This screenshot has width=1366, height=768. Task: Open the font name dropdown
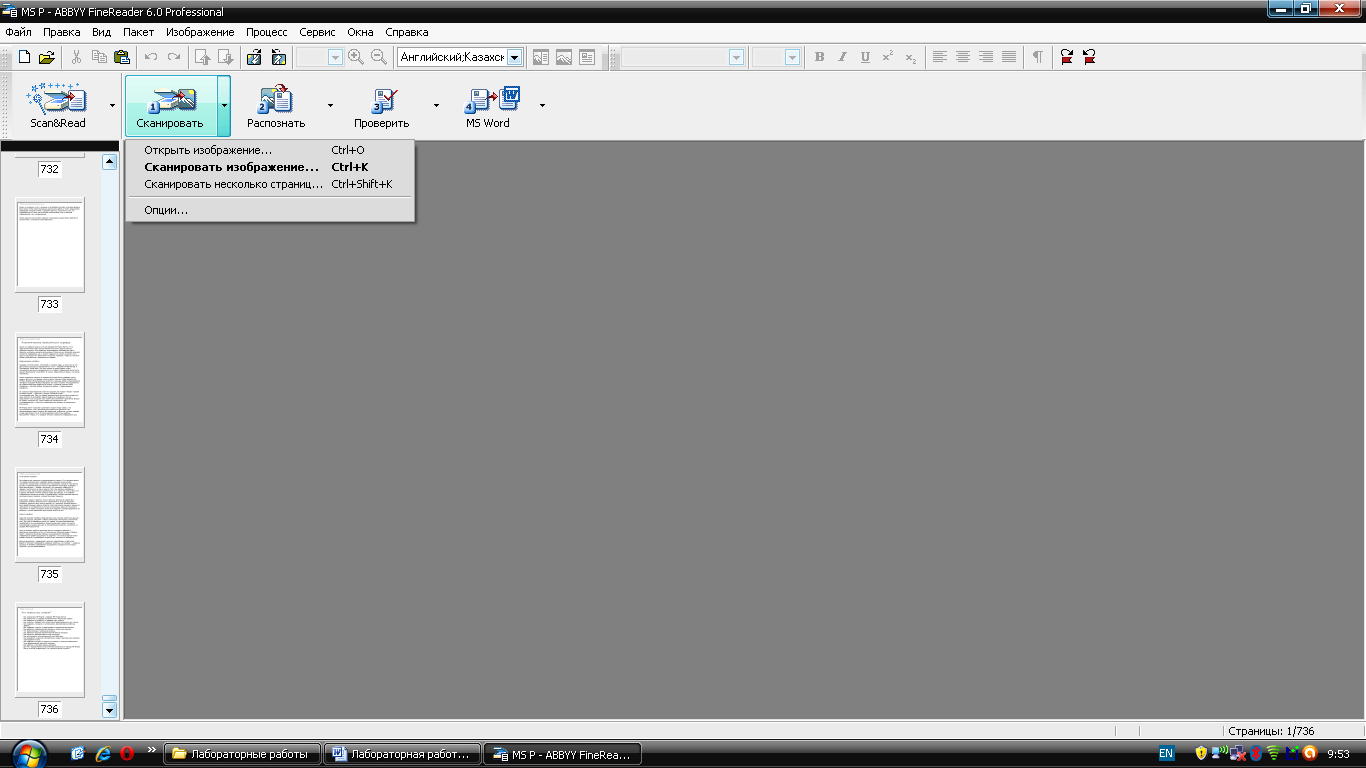pyautogui.click(x=736, y=58)
